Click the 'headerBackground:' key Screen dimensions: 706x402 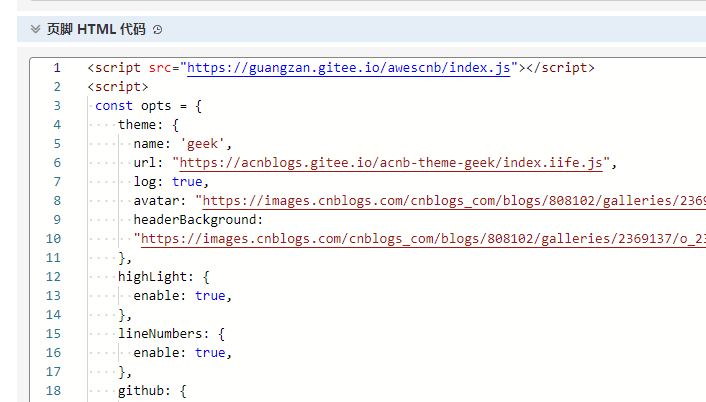198,220
